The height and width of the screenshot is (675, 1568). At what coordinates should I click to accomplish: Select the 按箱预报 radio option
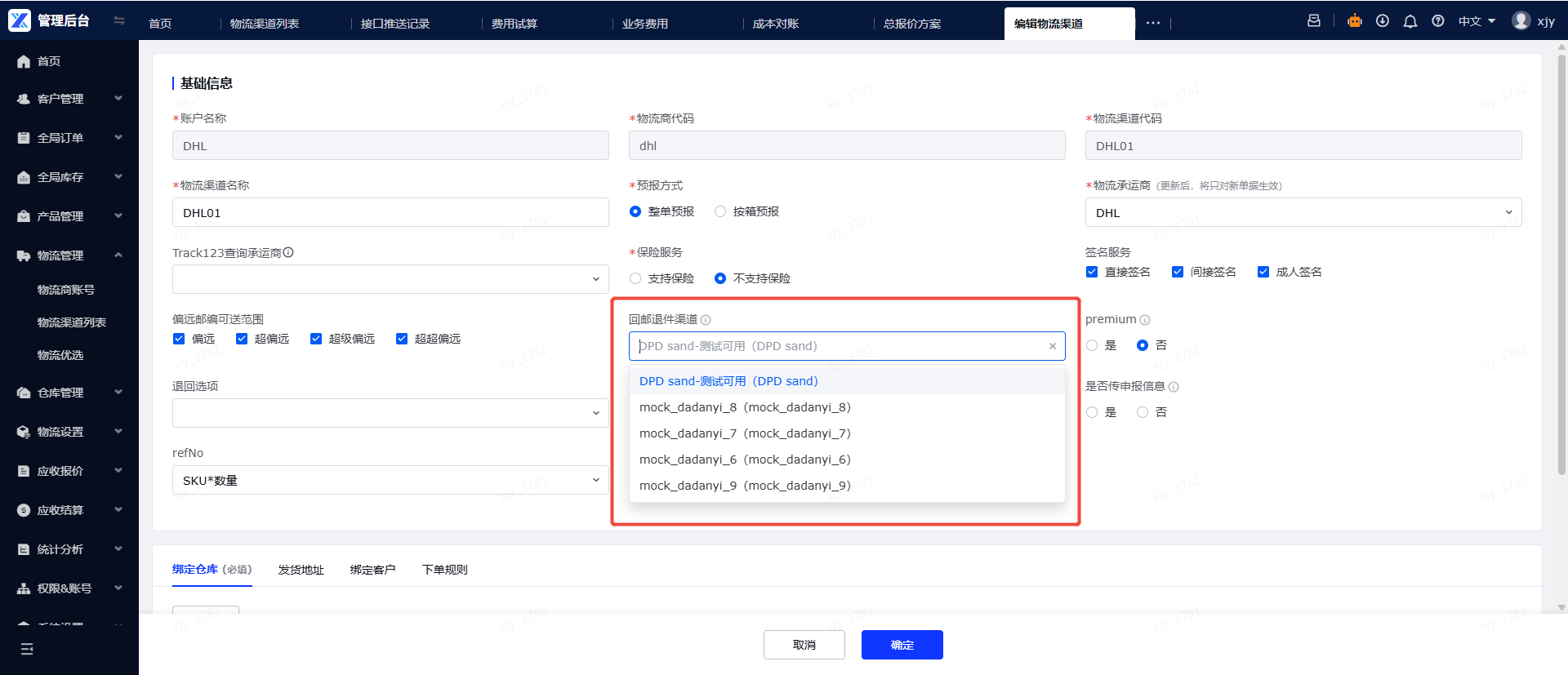click(x=720, y=211)
